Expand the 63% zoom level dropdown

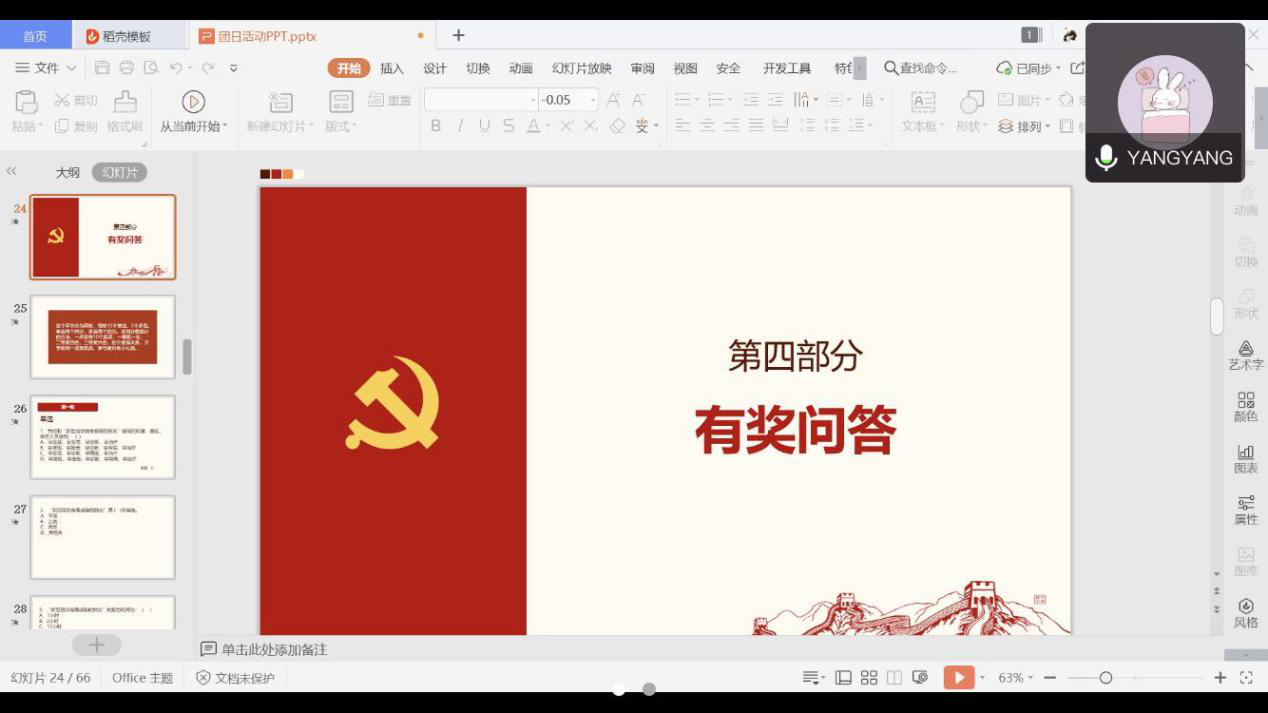pos(1030,678)
